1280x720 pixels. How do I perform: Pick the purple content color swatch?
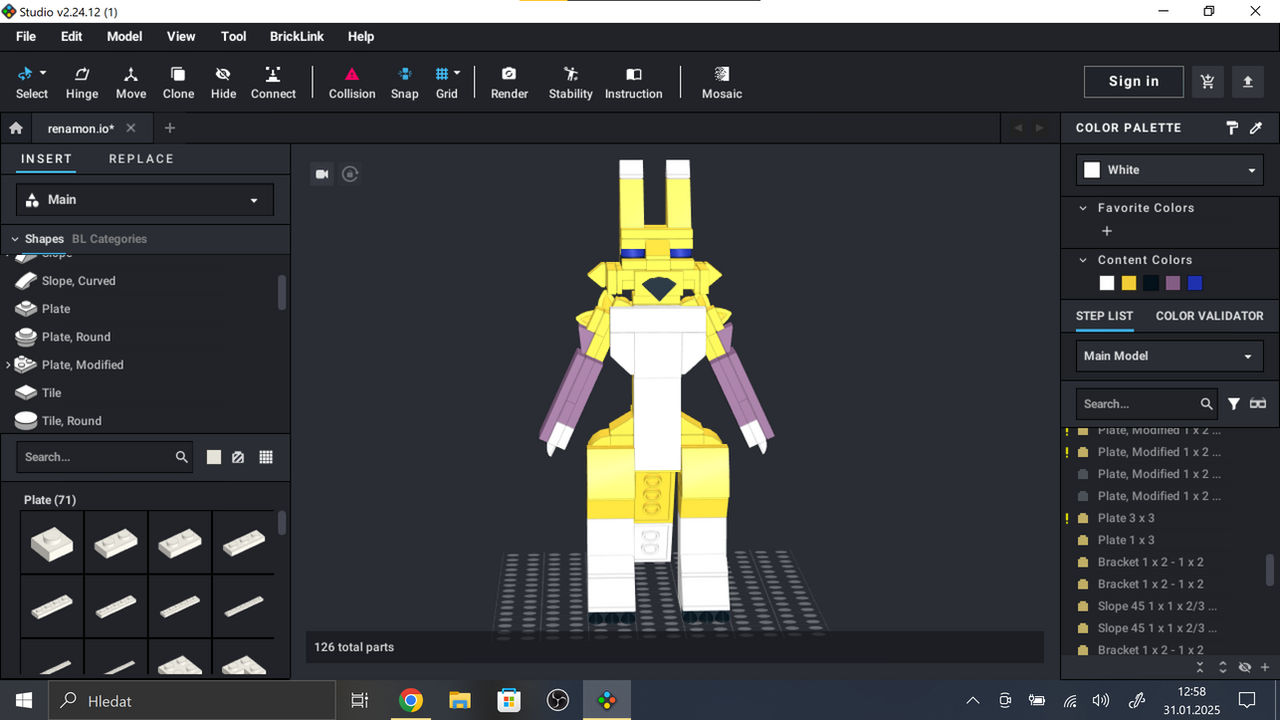[x=1173, y=283]
